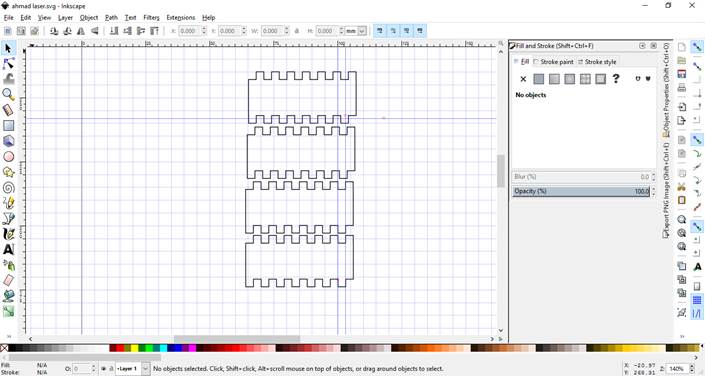Image resolution: width=705 pixels, height=376 pixels.
Task: Toggle the enable snapping button
Action: [697, 47]
